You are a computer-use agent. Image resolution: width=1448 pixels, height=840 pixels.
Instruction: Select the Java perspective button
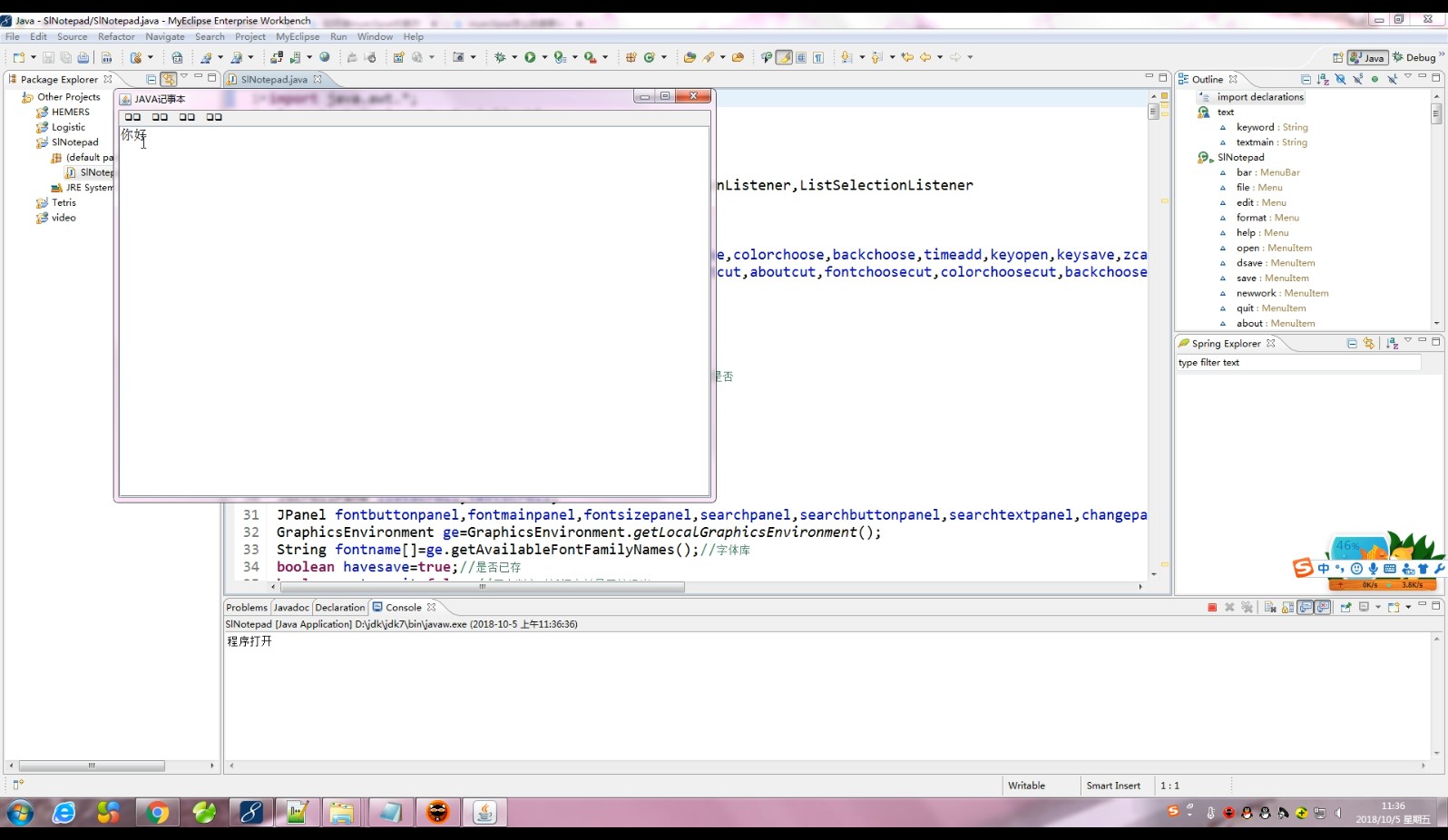[x=1367, y=57]
